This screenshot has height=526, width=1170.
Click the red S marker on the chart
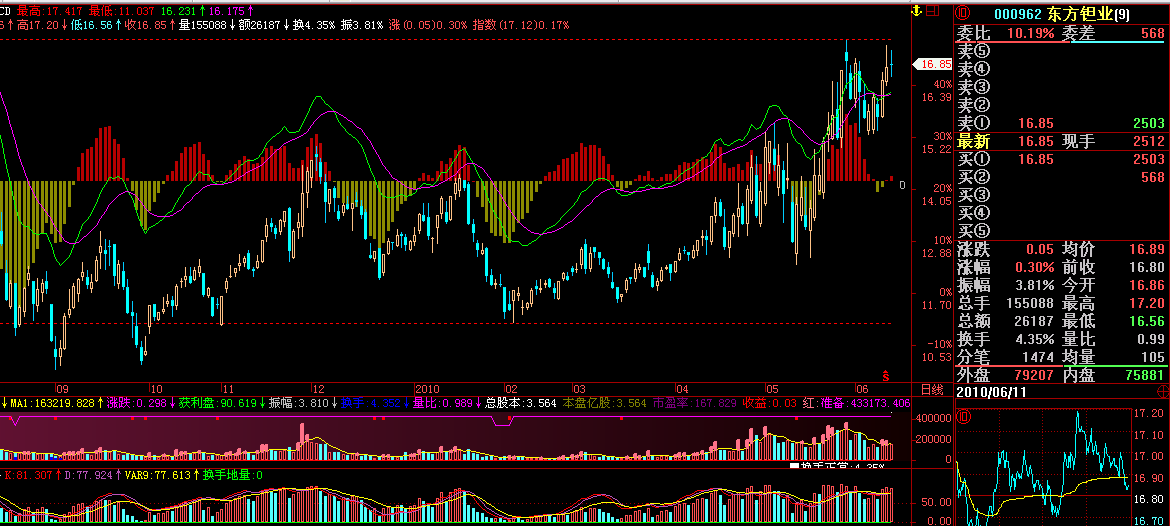tap(886, 375)
